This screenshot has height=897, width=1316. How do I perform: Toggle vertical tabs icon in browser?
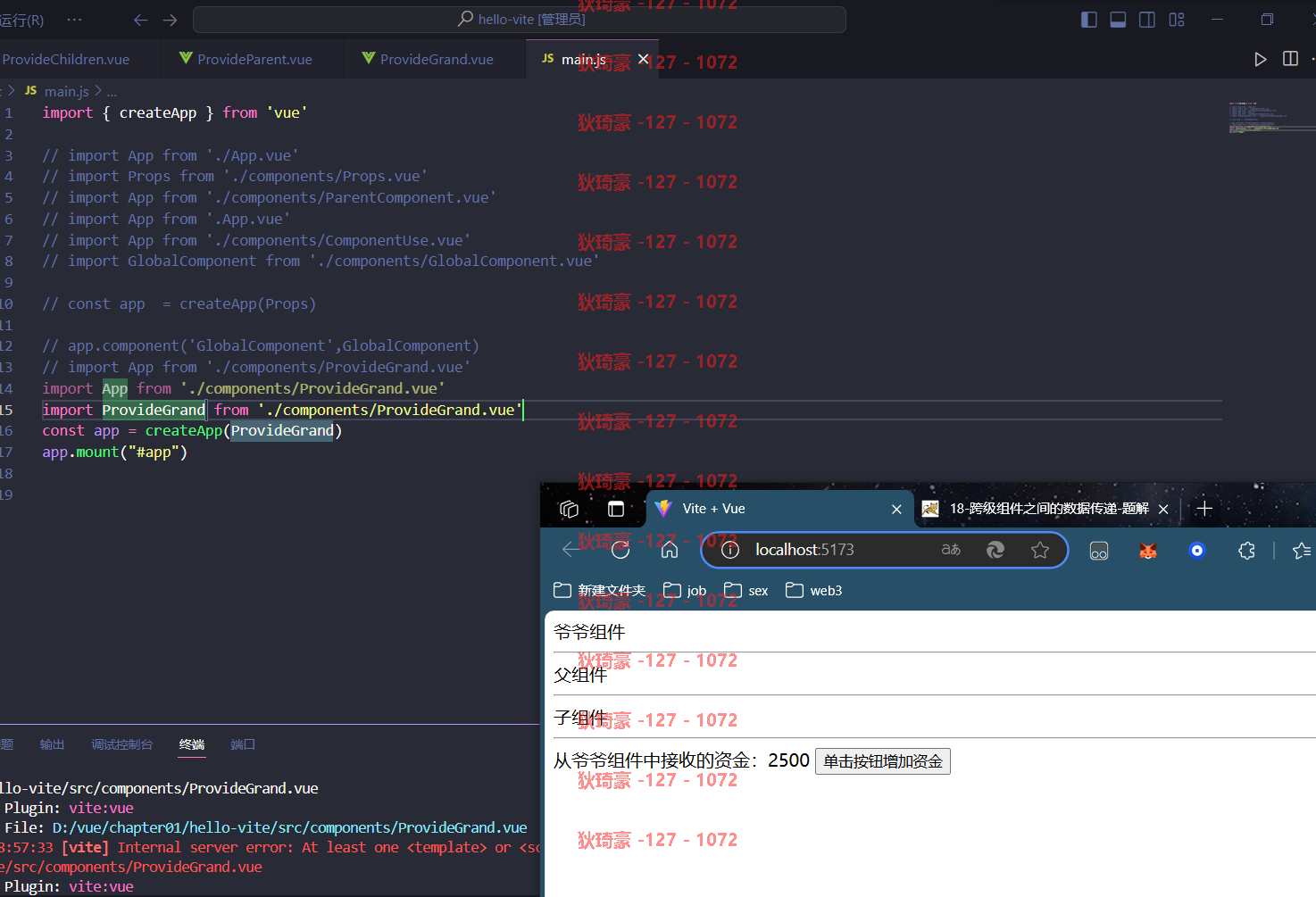pos(616,509)
